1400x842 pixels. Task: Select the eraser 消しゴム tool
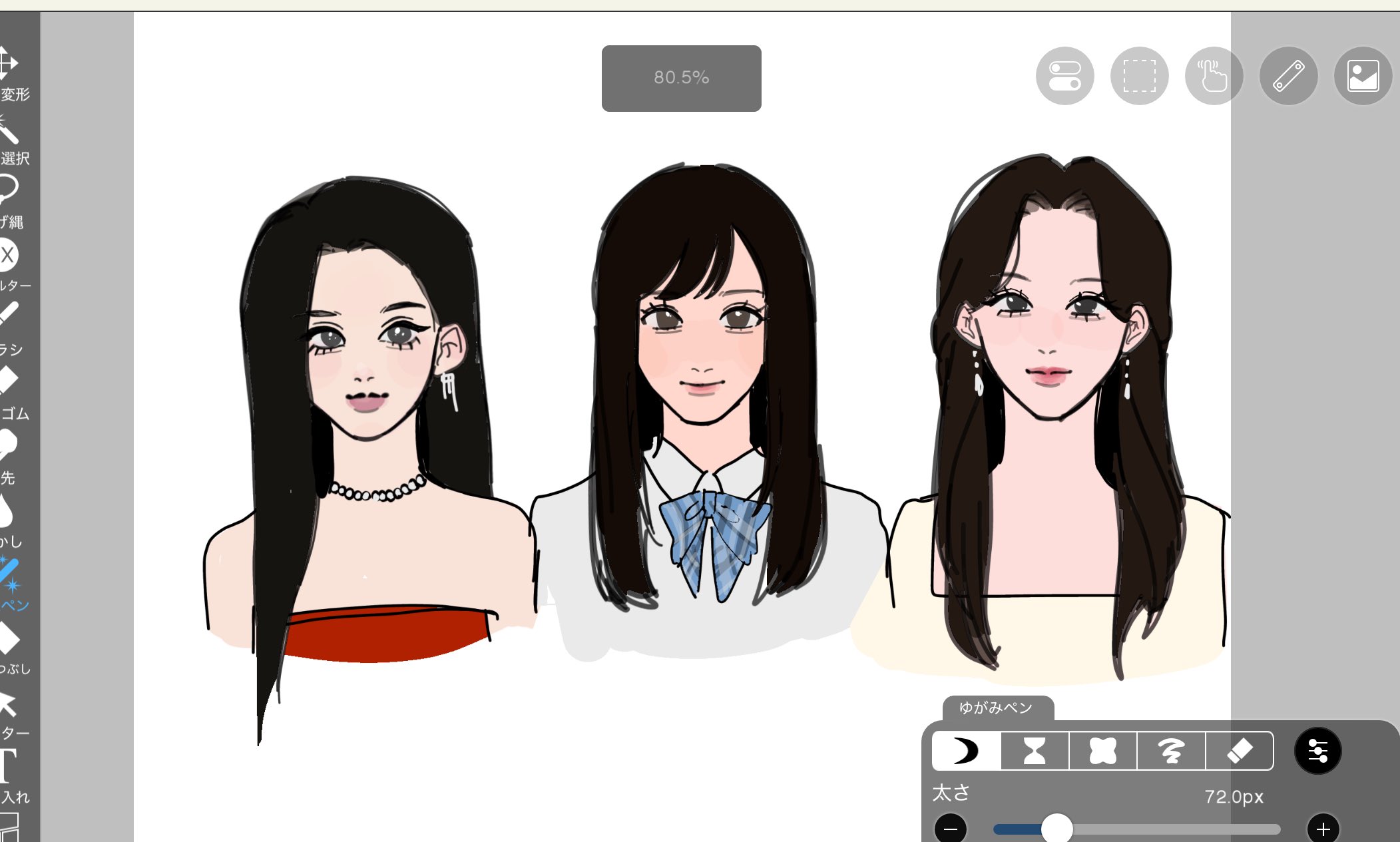(x=8, y=381)
